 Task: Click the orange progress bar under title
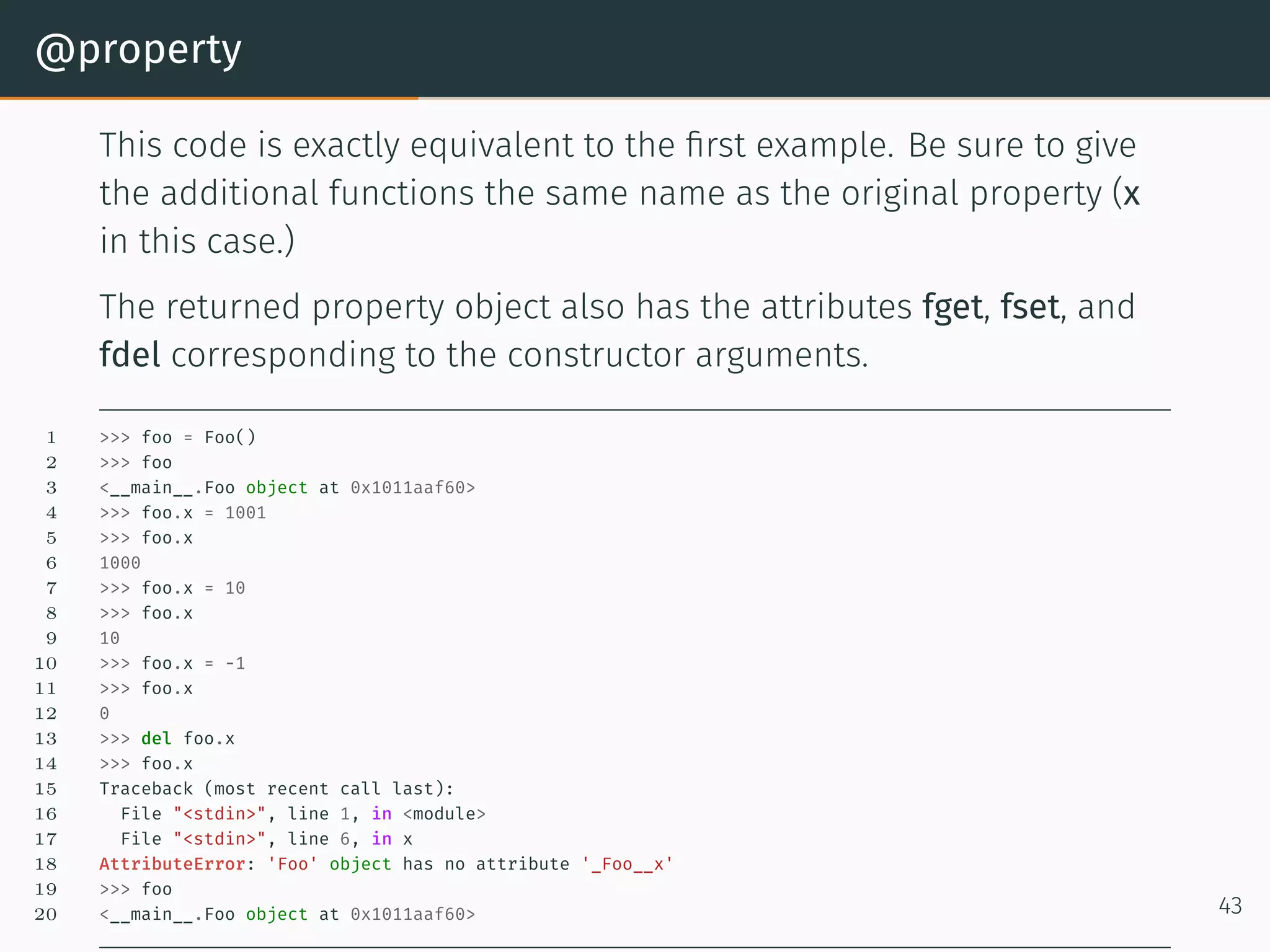209,98
